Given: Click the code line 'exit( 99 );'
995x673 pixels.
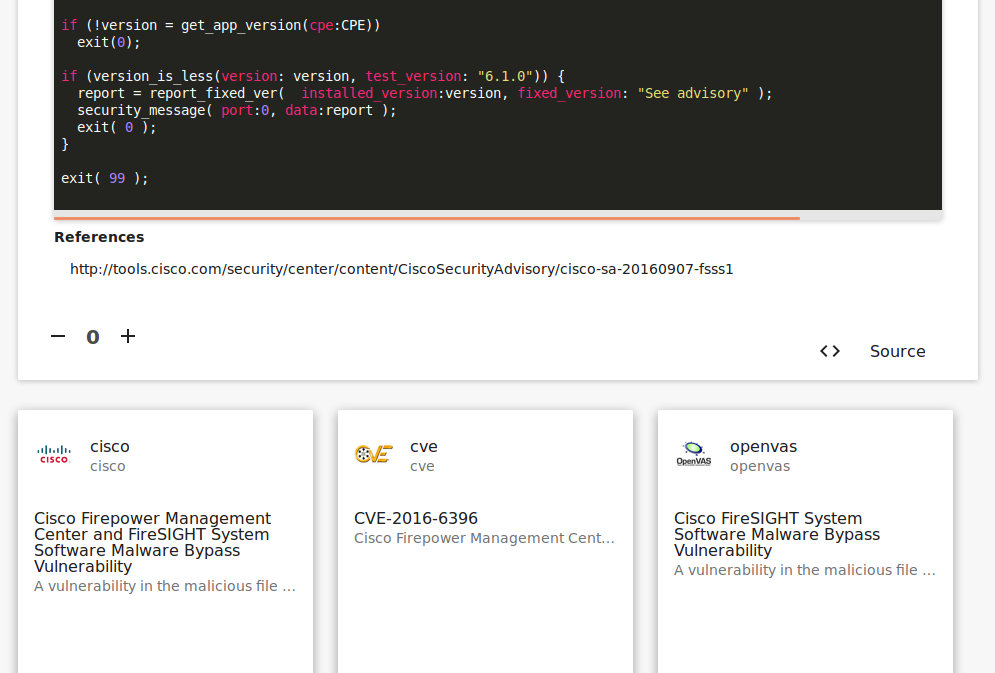Looking at the screenshot, I should pyautogui.click(x=105, y=178).
